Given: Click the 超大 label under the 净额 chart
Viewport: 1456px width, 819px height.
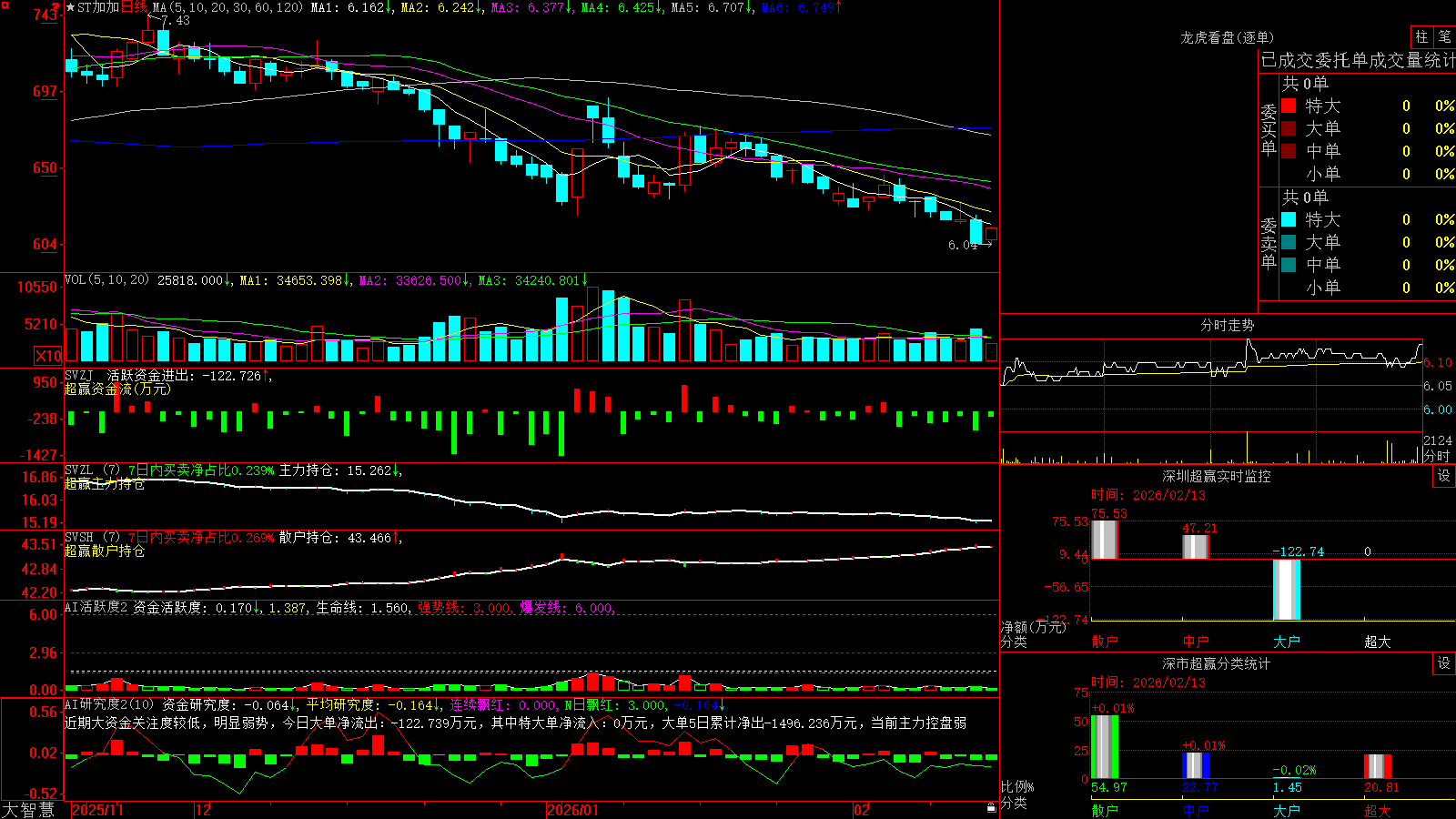Looking at the screenshot, I should coord(1377,642).
